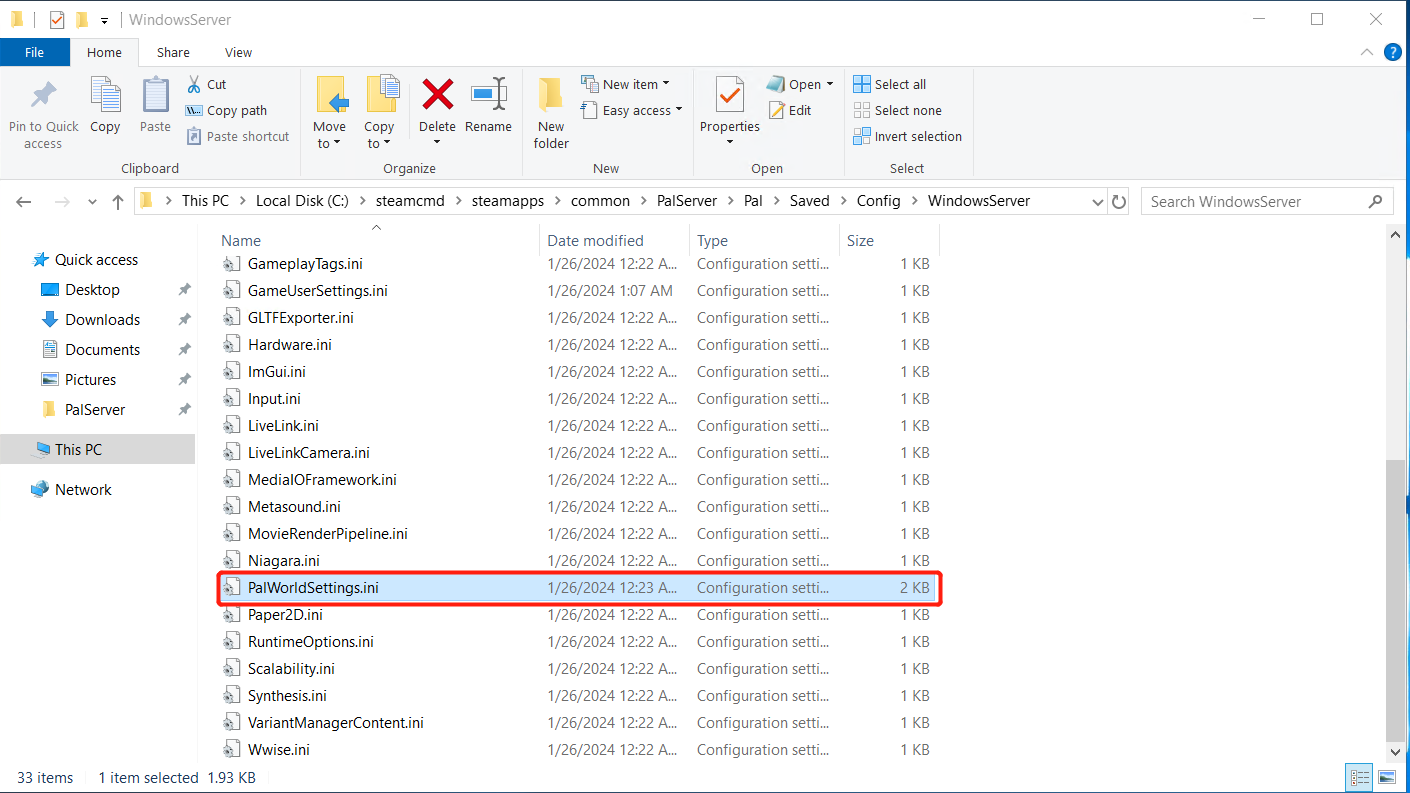Click the Copy to icon
The height and width of the screenshot is (793, 1410).
(x=381, y=95)
